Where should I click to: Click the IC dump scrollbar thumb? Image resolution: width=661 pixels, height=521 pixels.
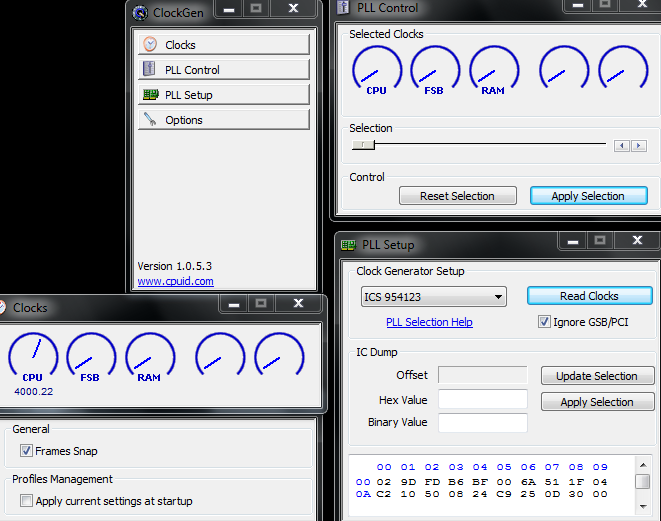tap(643, 481)
